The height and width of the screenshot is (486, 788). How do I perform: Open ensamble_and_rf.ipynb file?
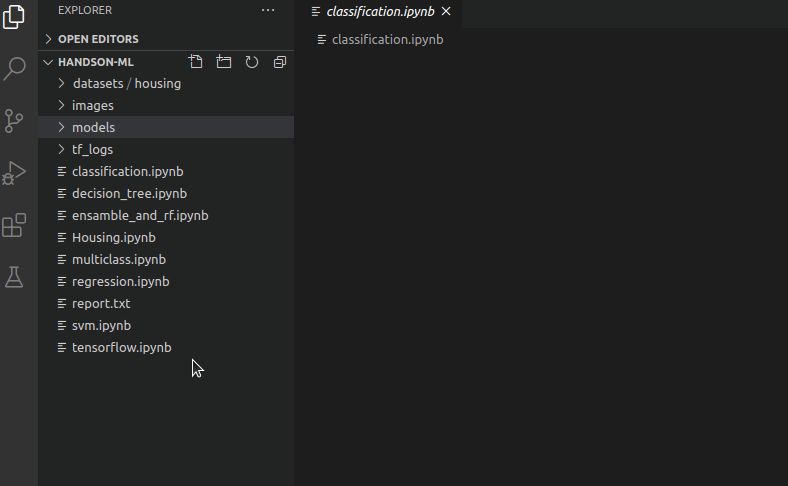[x=166, y=216]
